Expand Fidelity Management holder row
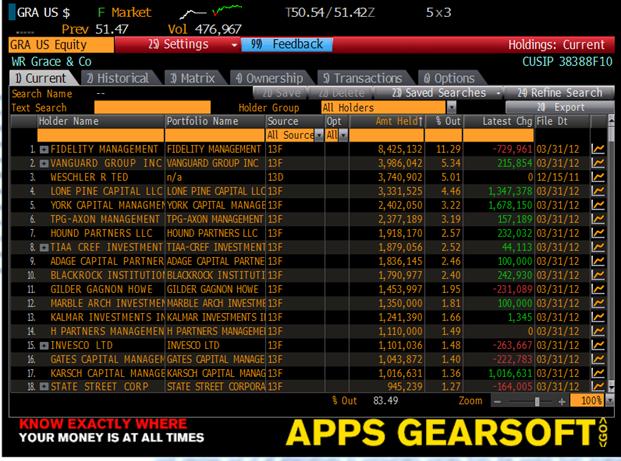Viewport: 621px width, 461px height. point(44,150)
